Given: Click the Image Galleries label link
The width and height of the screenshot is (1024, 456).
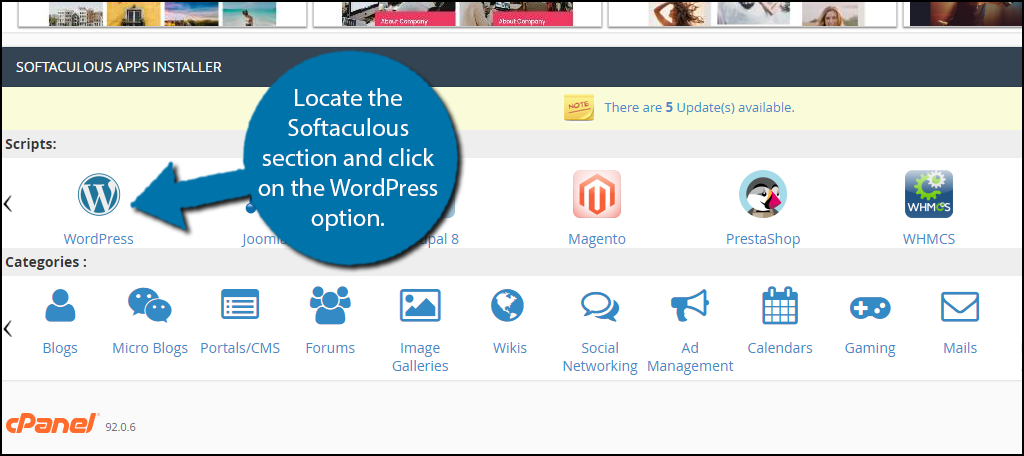Looking at the screenshot, I should coord(420,357).
